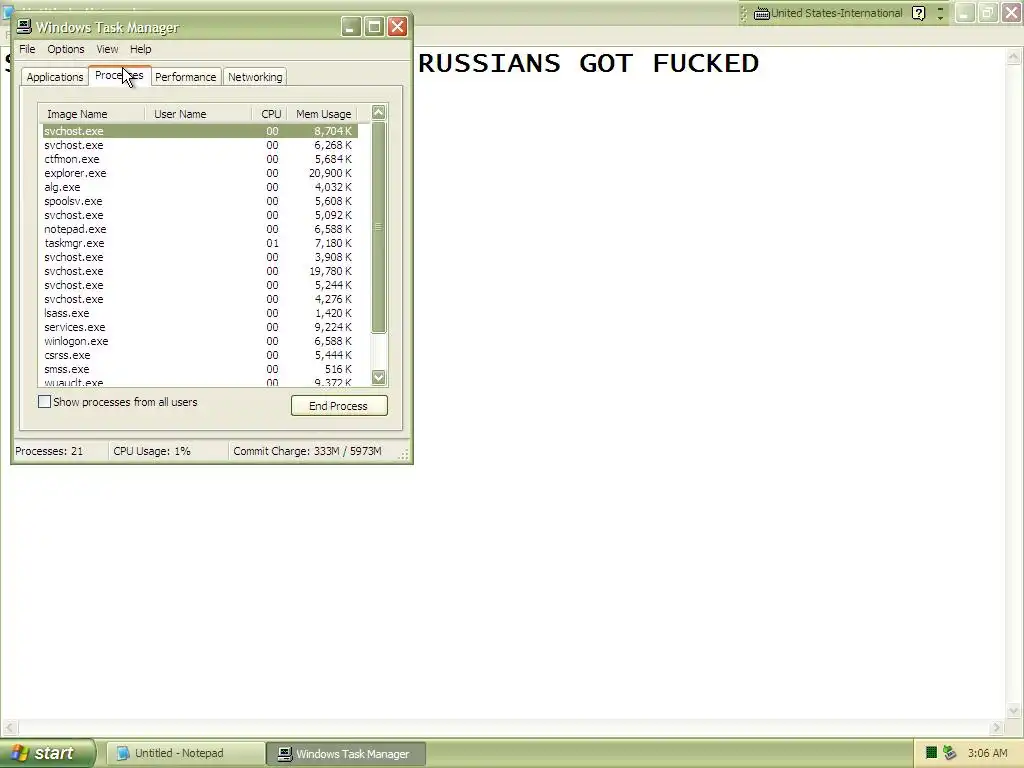The width and height of the screenshot is (1024, 768).
Task: Click the process list scrollbar thumb
Action: [x=379, y=227]
